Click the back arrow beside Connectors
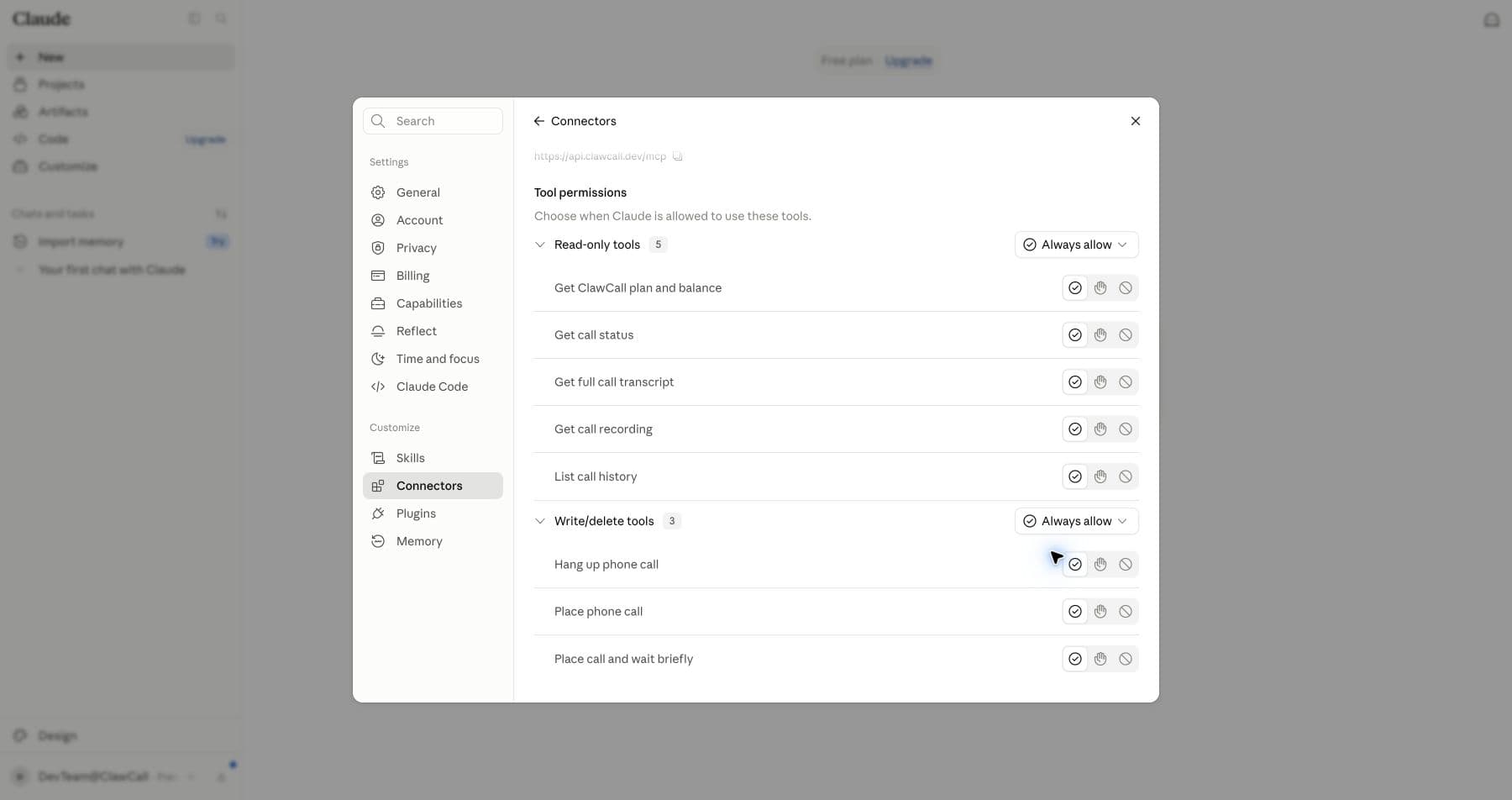Image resolution: width=1512 pixels, height=800 pixels. click(x=539, y=121)
